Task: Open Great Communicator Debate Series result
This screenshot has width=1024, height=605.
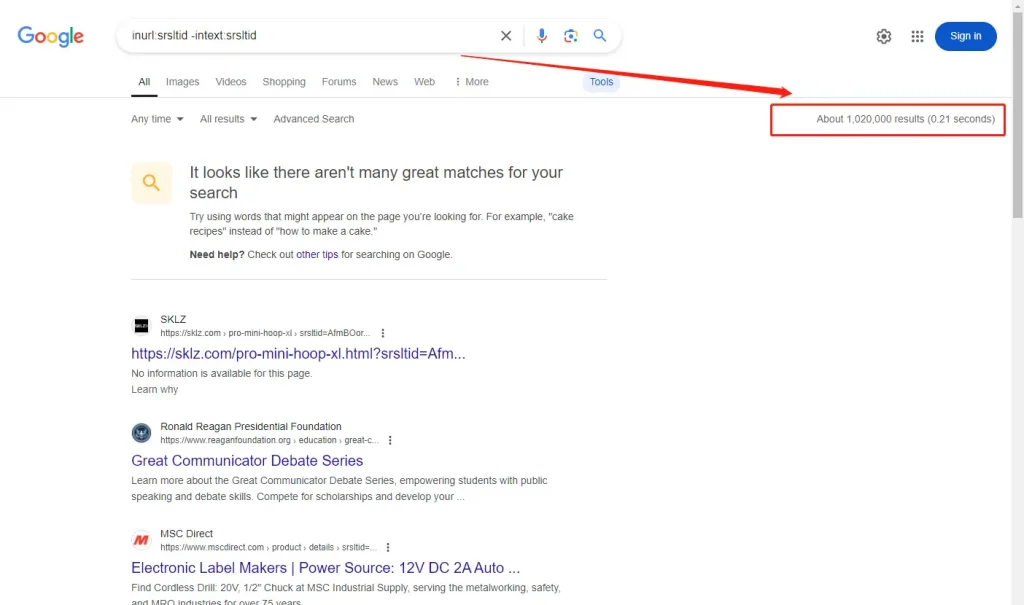Action: pyautogui.click(x=247, y=461)
